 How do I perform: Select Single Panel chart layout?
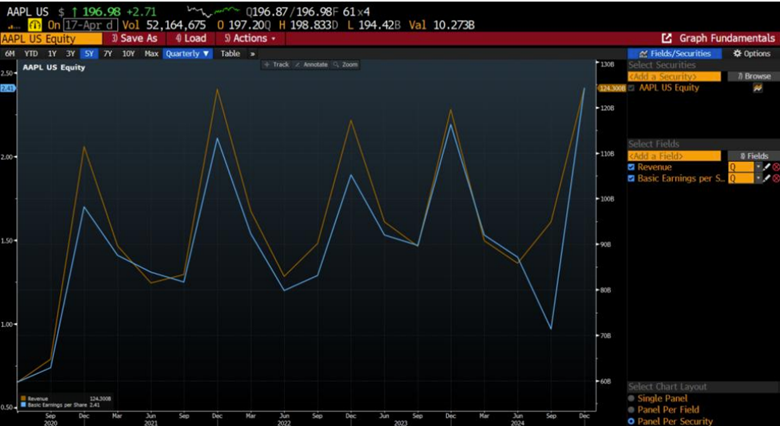[631, 399]
